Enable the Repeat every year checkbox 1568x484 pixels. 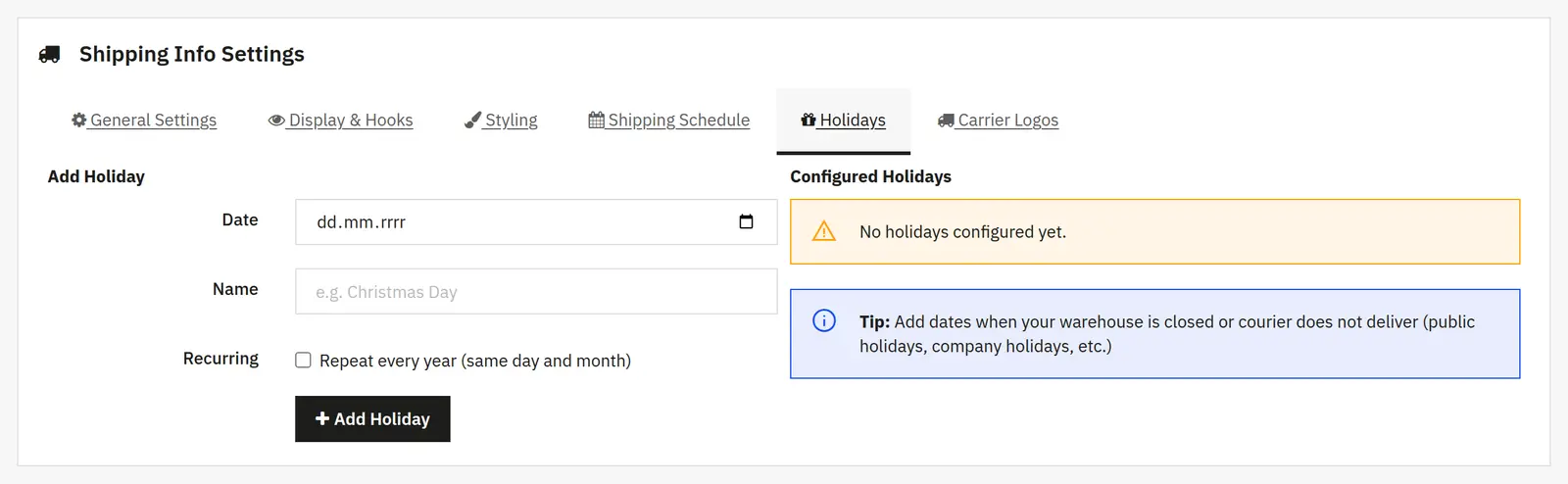tap(304, 361)
